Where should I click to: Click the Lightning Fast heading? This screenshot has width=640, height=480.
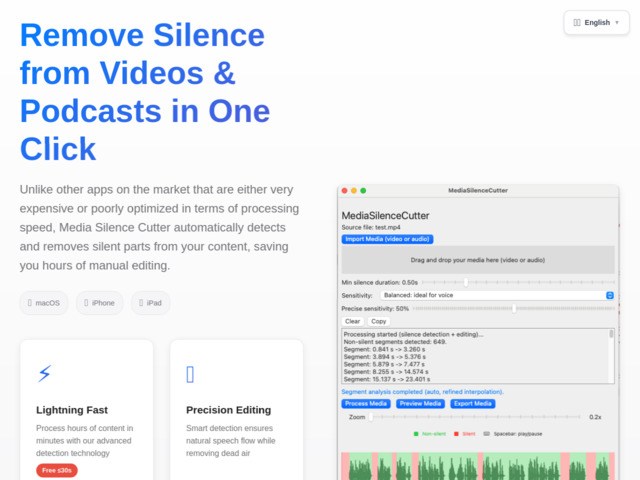coord(72,410)
